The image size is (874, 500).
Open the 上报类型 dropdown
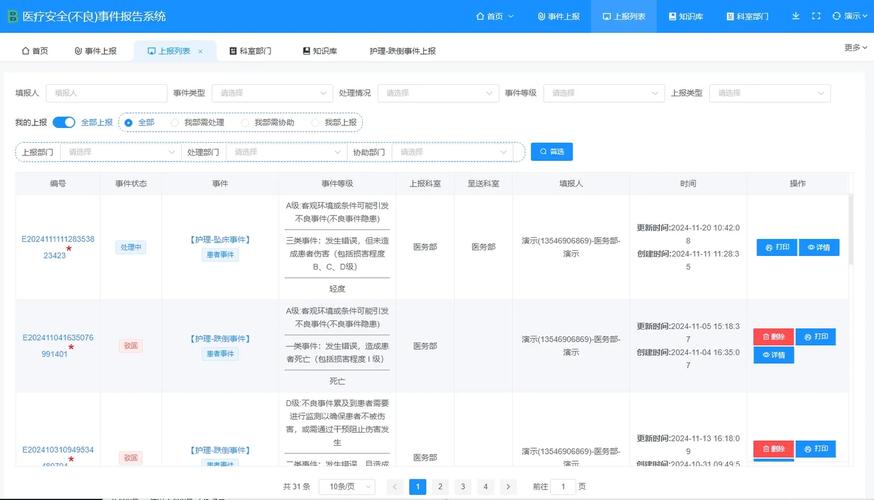click(x=770, y=93)
